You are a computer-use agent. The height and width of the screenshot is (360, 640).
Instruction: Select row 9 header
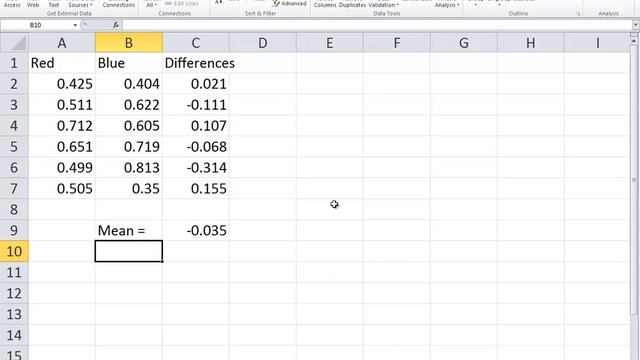pos(14,230)
